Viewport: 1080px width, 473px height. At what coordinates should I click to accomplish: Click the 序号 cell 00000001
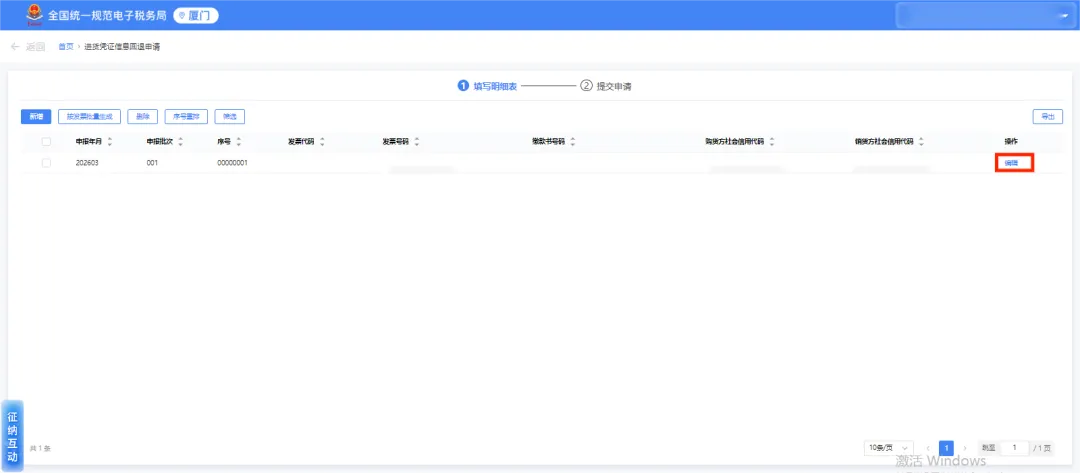tap(232, 163)
